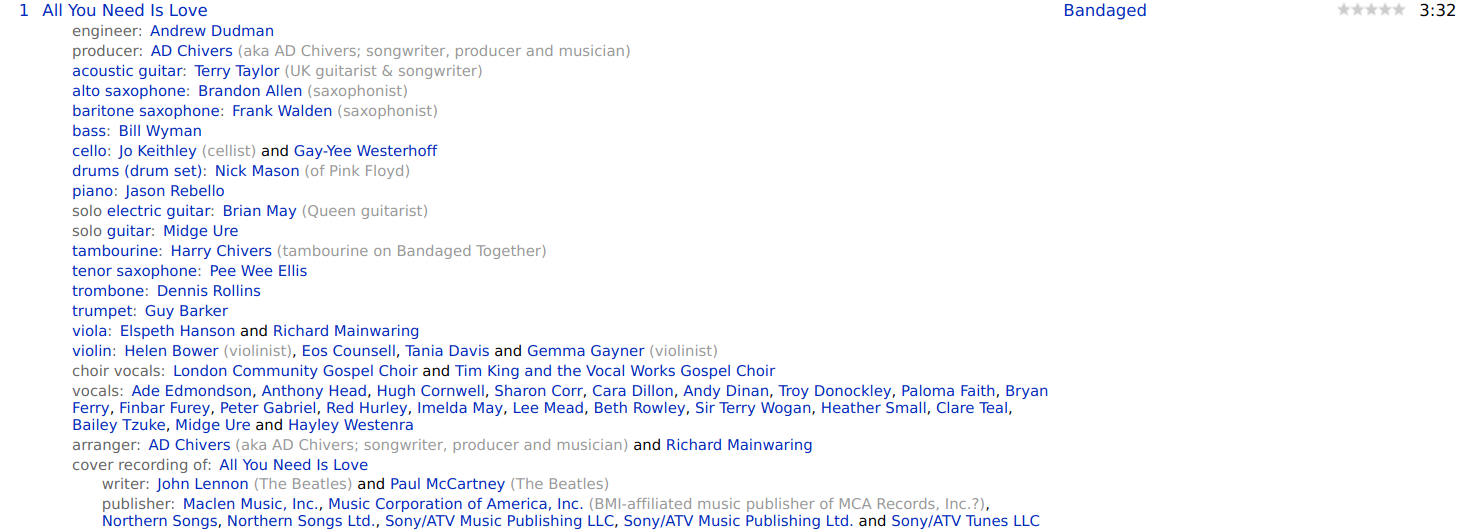1475x532 pixels.
Task: Open the Brian May artist link
Action: coord(260,211)
